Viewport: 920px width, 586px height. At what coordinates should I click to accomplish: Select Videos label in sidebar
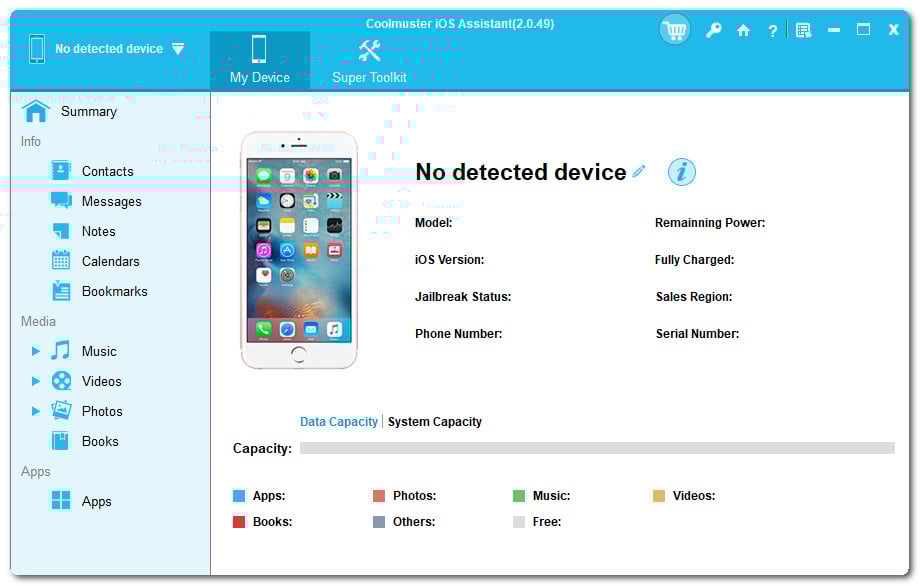(102, 381)
